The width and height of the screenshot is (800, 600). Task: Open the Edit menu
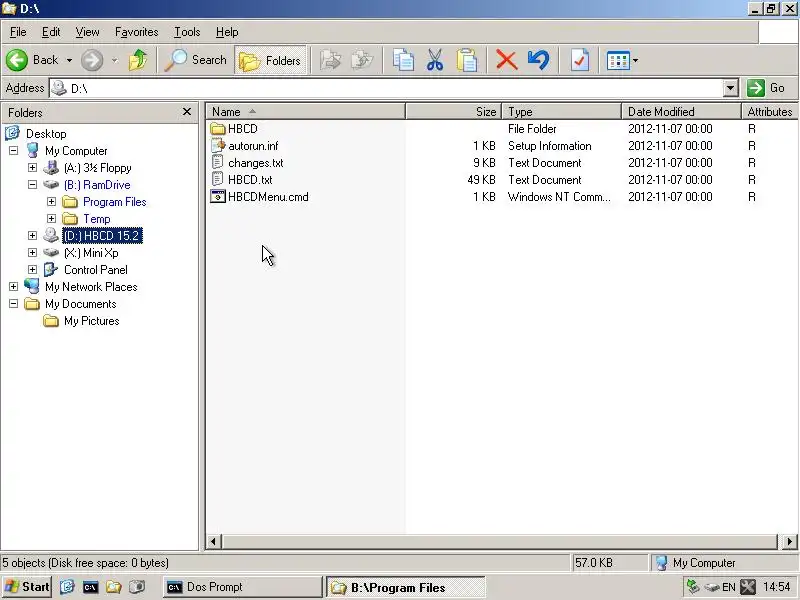click(x=51, y=32)
